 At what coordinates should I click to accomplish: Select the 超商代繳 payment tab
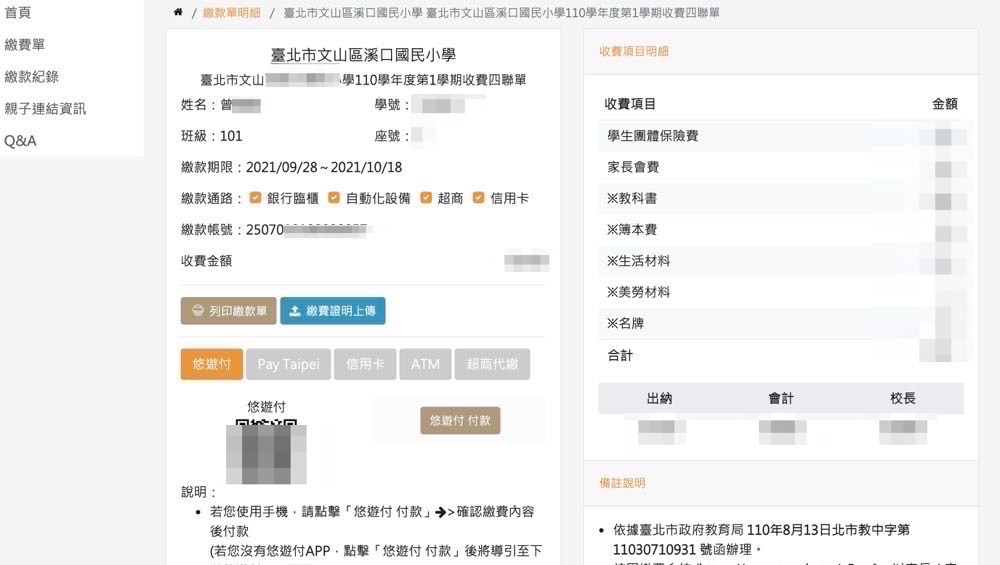(x=492, y=364)
